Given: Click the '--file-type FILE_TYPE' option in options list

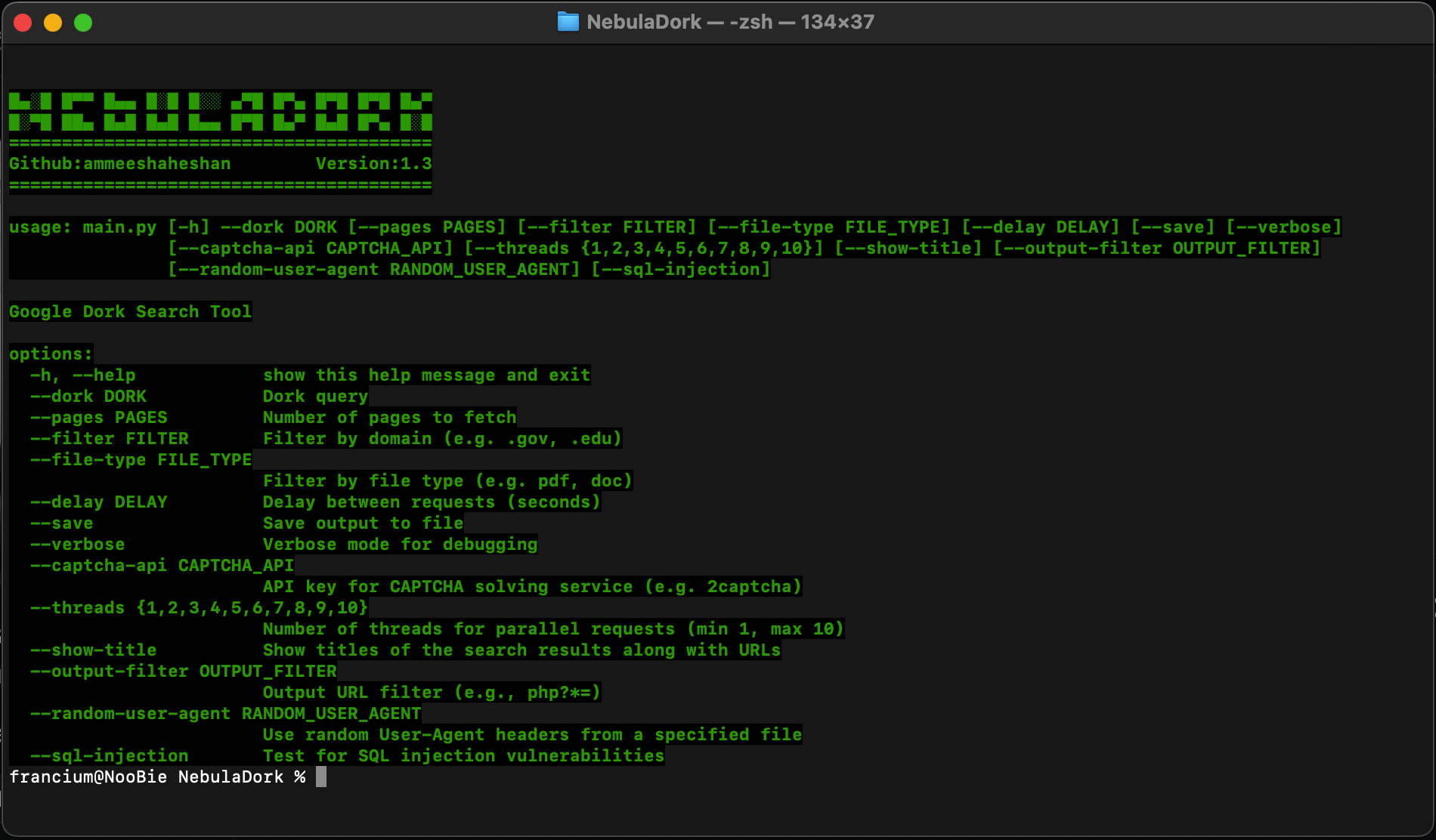Looking at the screenshot, I should (x=141, y=459).
